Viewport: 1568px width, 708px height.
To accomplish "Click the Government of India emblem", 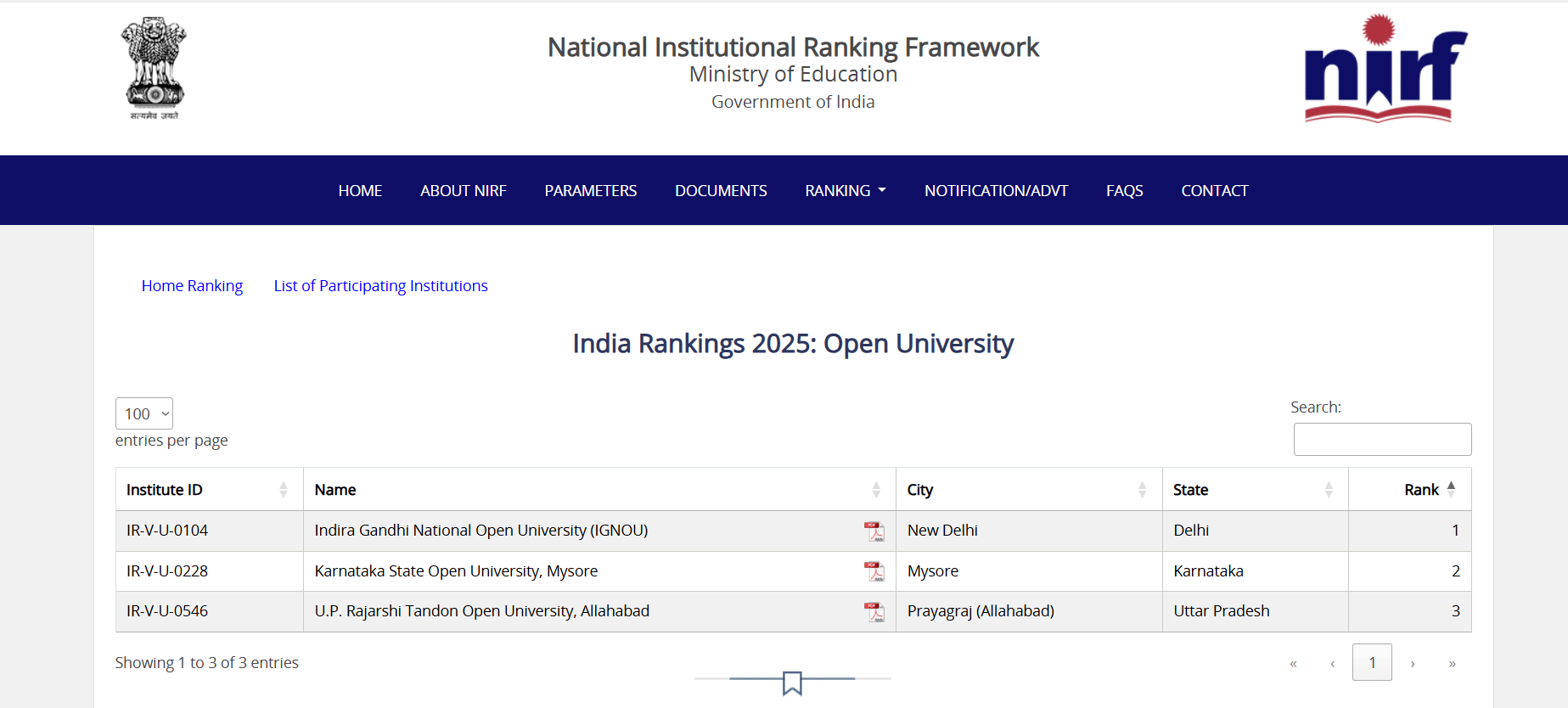I will click(154, 68).
